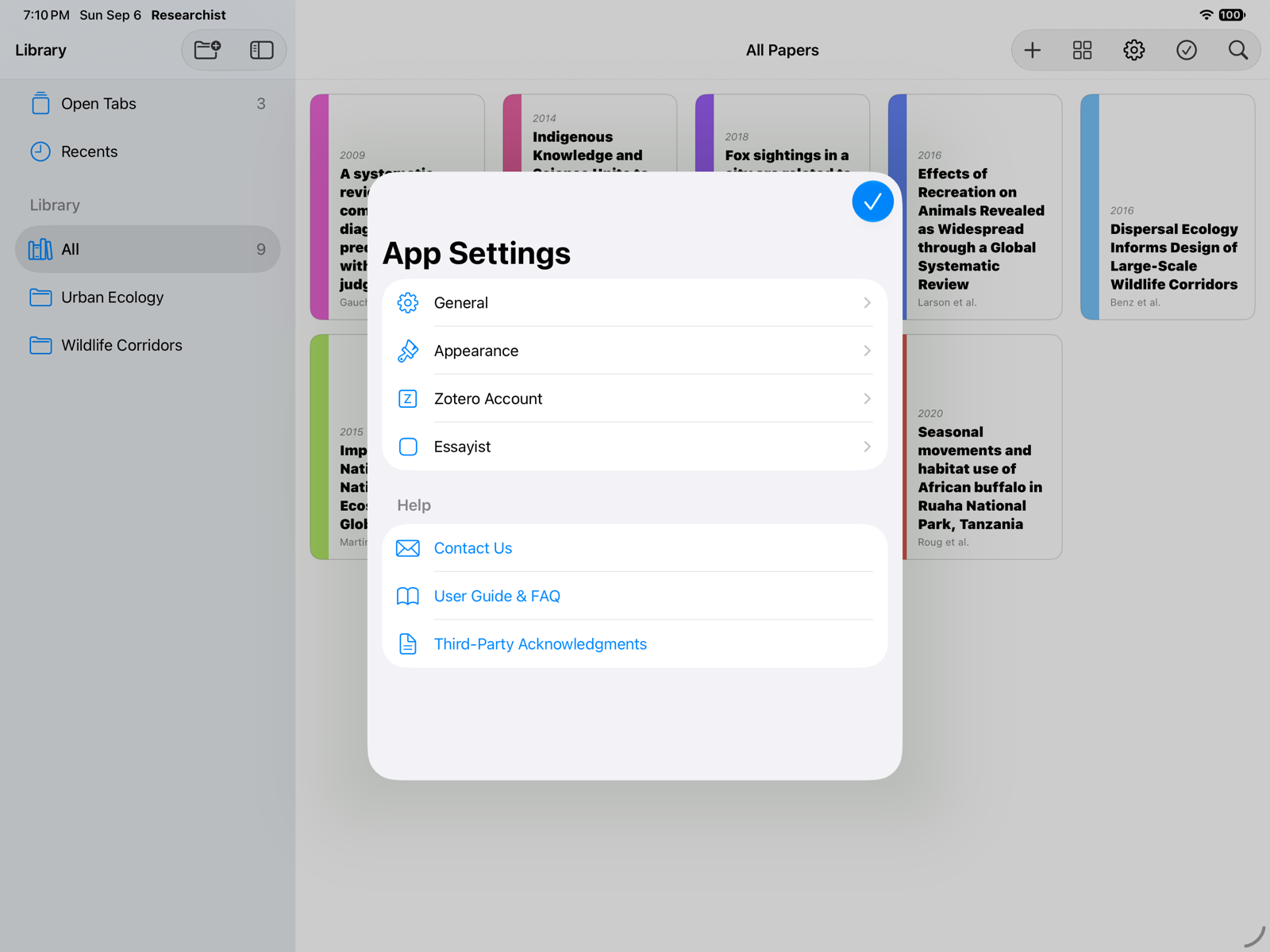Tap the Wi-Fi status icon
Viewport: 1270px width, 952px height.
click(1206, 15)
